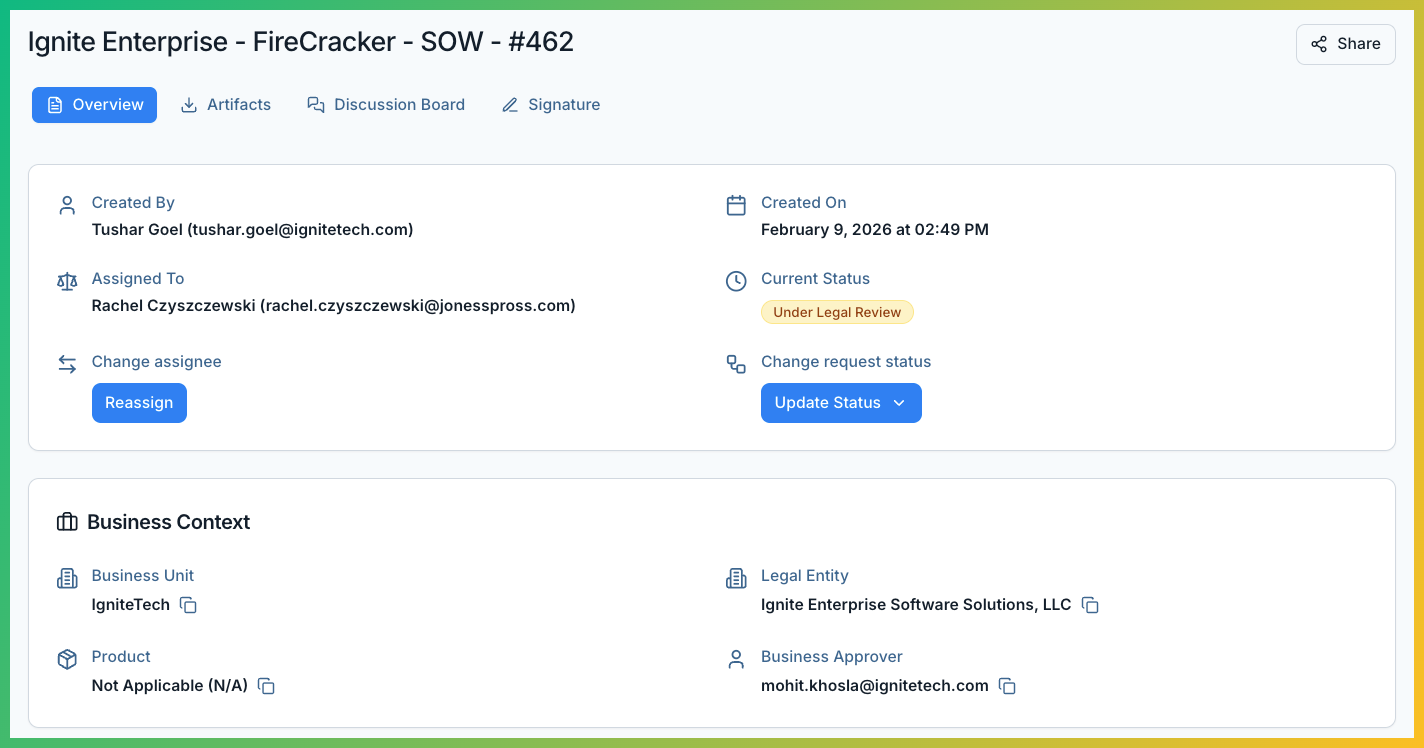
Task: Click the briefcase icon by Business Context
Action: click(67, 522)
